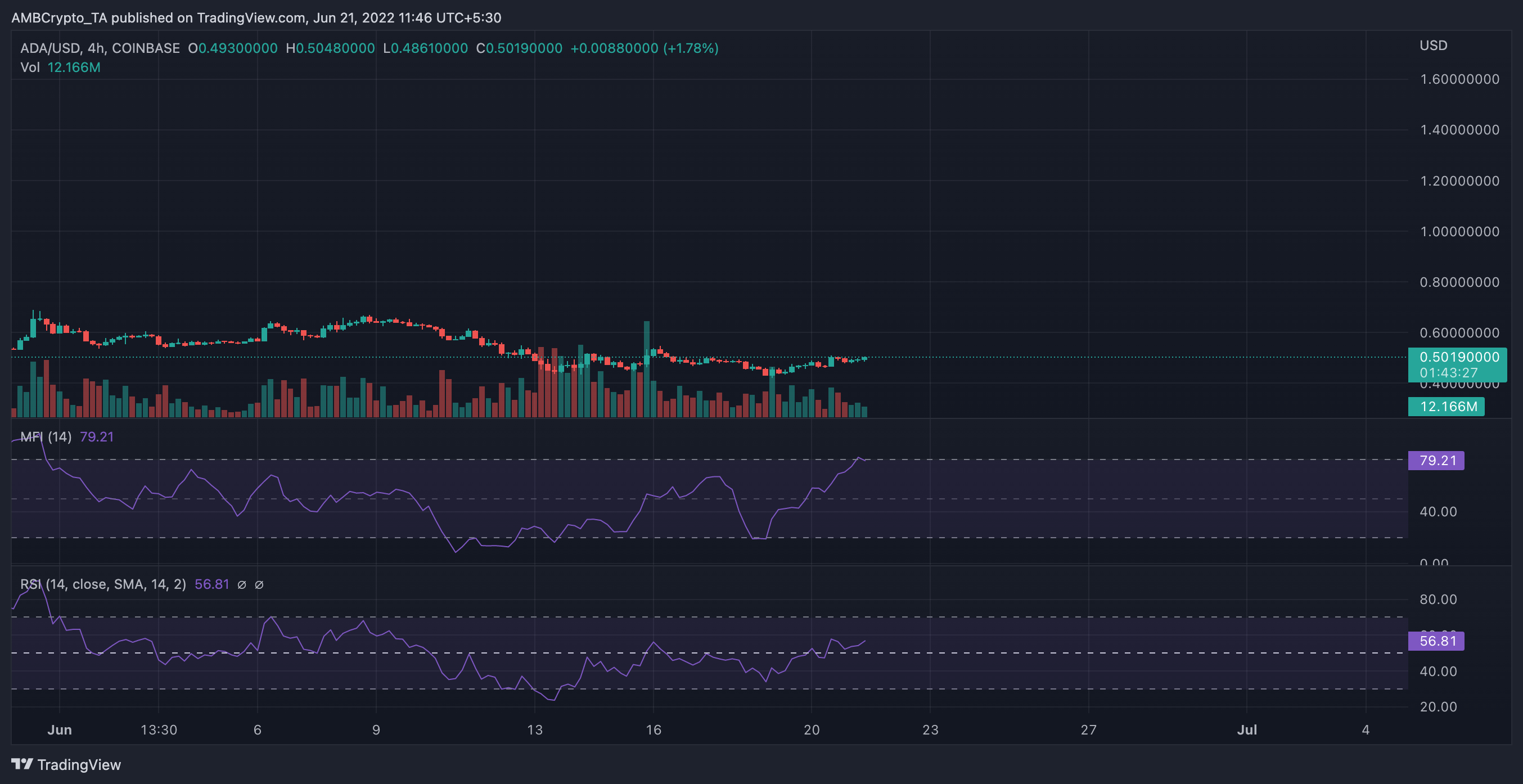Image resolution: width=1523 pixels, height=784 pixels.
Task: Click the 27 date label on the time axis
Action: click(x=1088, y=730)
